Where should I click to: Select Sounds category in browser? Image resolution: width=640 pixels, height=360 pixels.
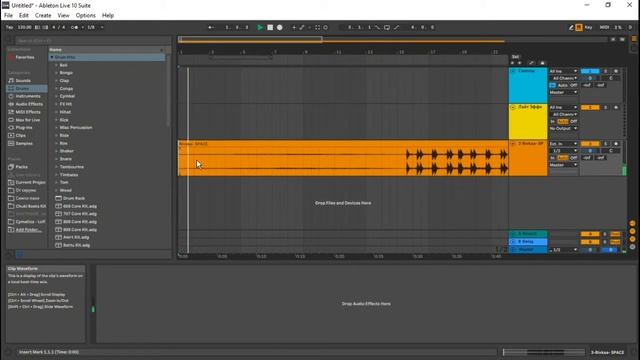pos(23,81)
